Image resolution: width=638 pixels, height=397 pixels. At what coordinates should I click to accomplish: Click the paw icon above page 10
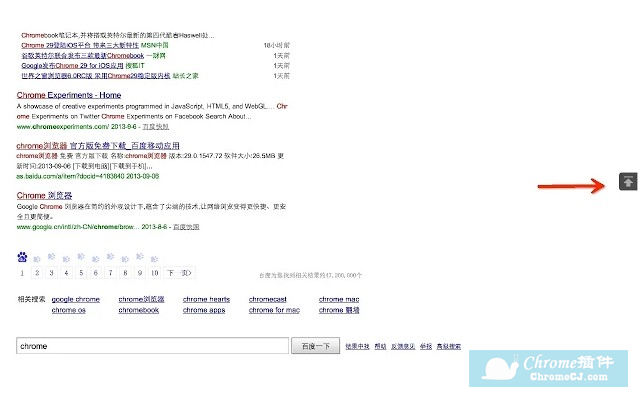pyautogui.click(x=154, y=259)
